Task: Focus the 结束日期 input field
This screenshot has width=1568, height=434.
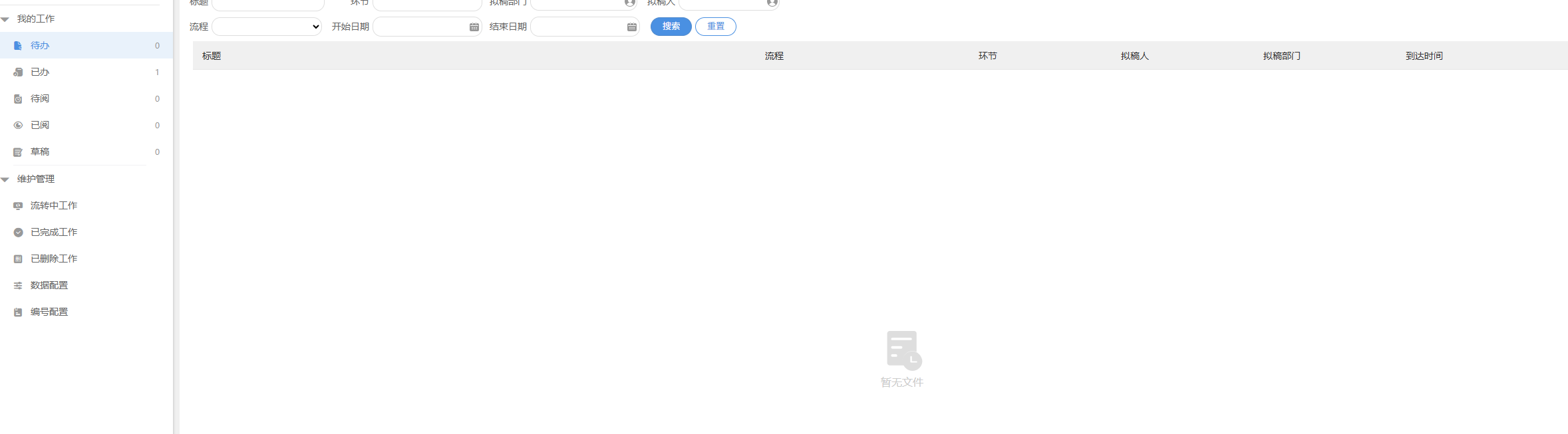Action: coord(585,27)
